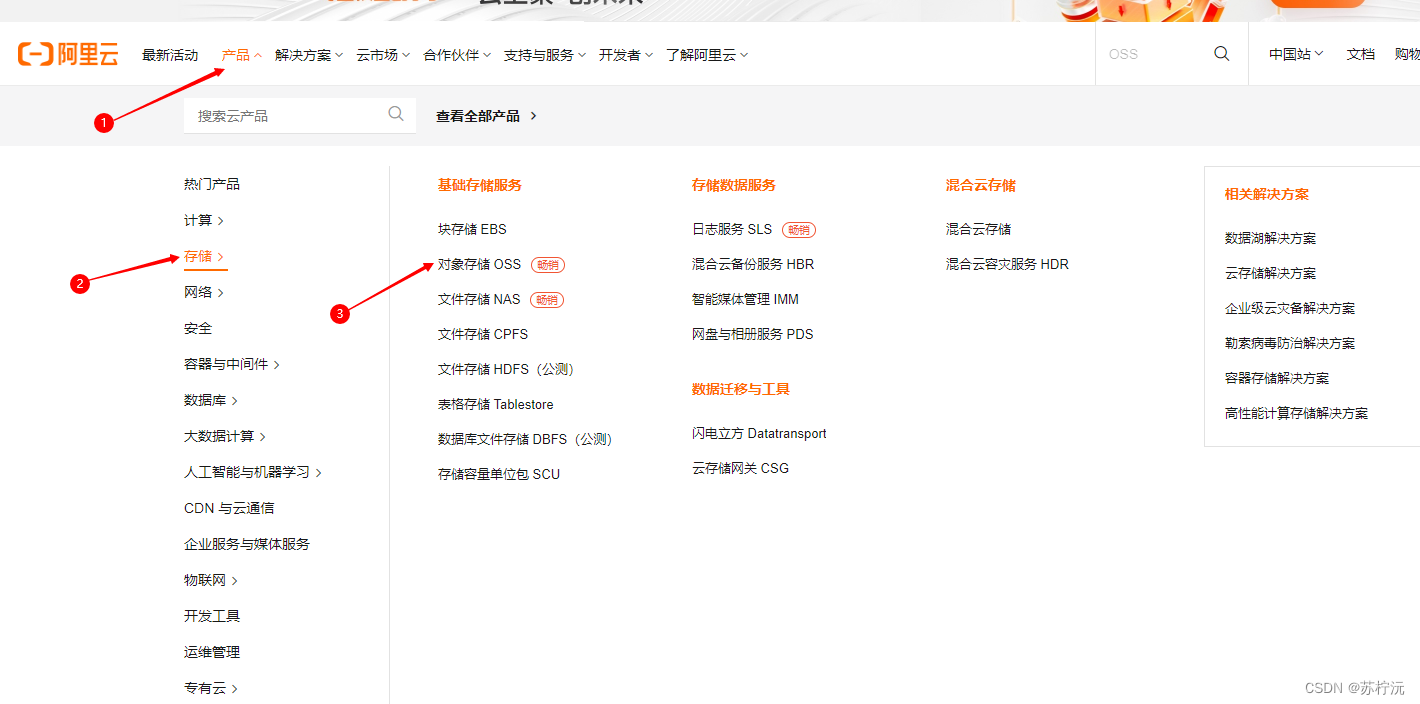Viewport: 1420px width, 704px height.
Task: Open 混合云备份服务 HBR link
Action: tap(753, 264)
